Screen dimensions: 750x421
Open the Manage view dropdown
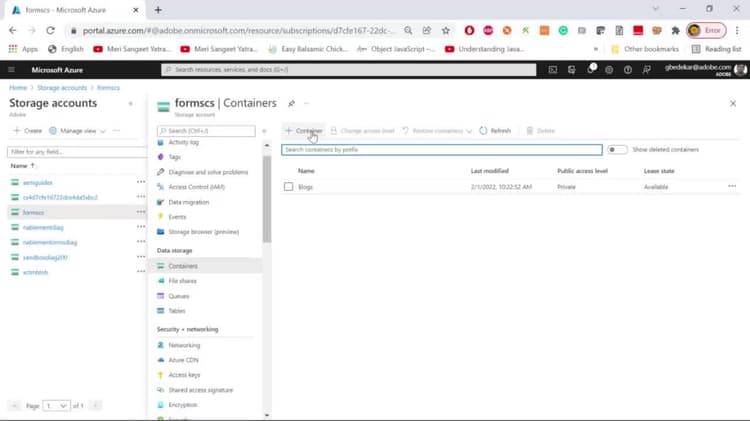(77, 131)
